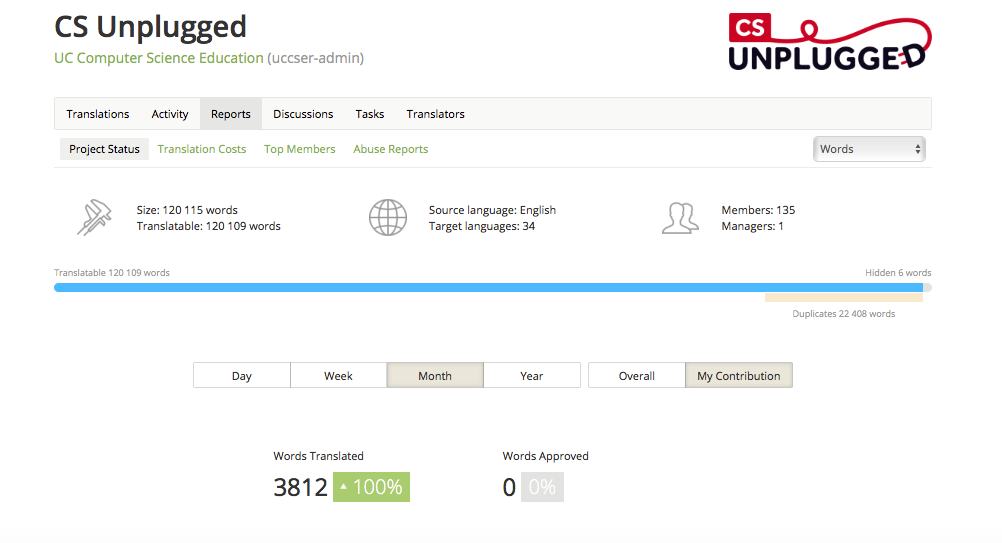Click the globe languages icon
Viewport: 1002px width, 543px height.
click(388, 218)
